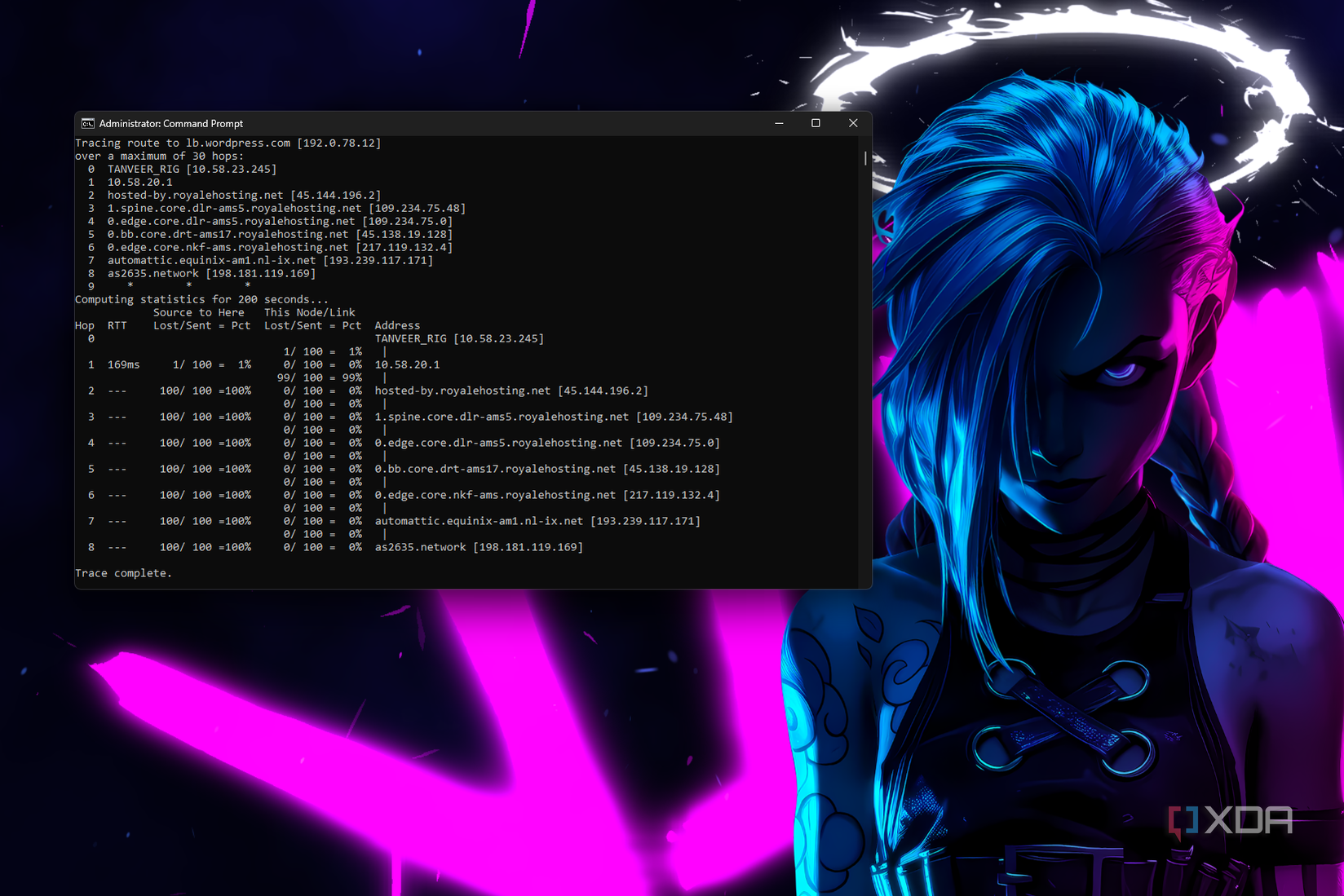Click the Command Prompt vertical scrollbar thumb
This screenshot has width=1344, height=896.
(x=865, y=157)
